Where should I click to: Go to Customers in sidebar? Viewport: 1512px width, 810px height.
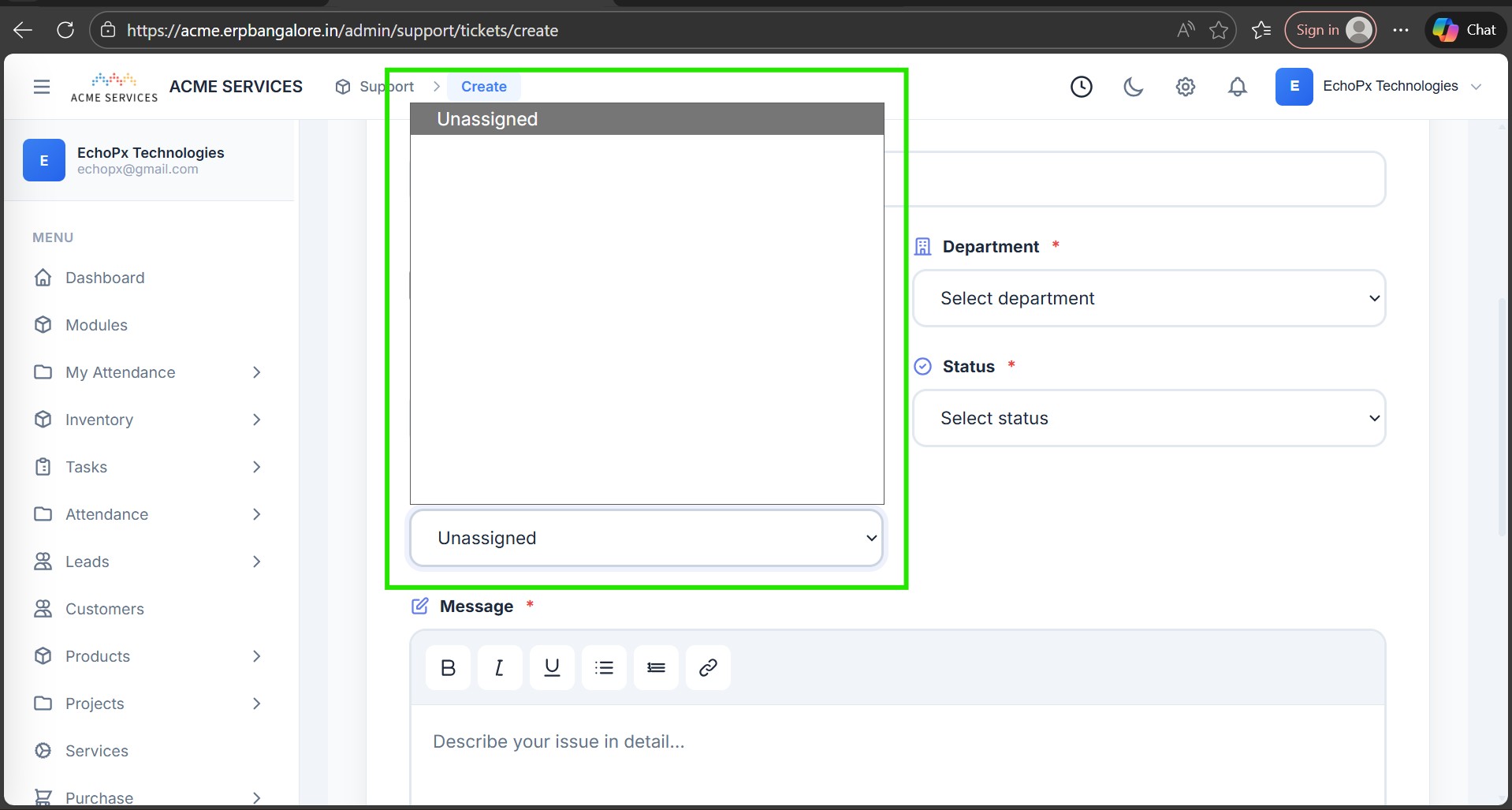(x=104, y=609)
